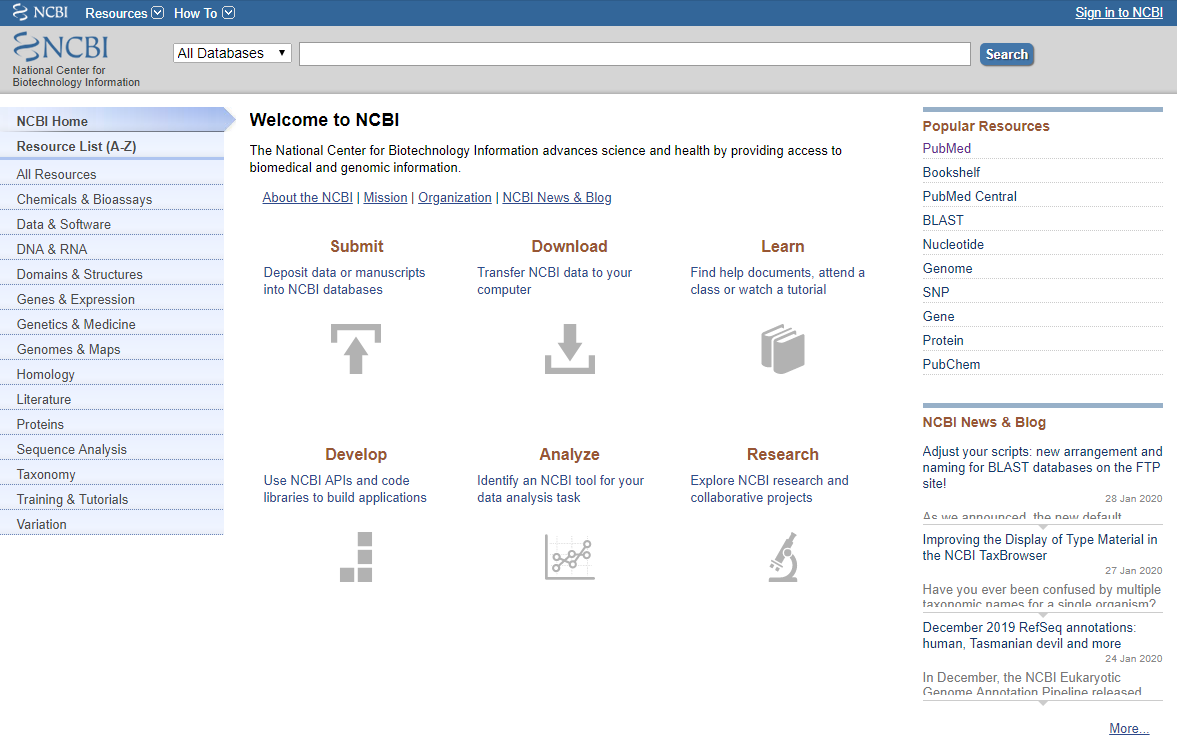
Task: Open Chemicals & Bioassays category
Action: (112, 199)
